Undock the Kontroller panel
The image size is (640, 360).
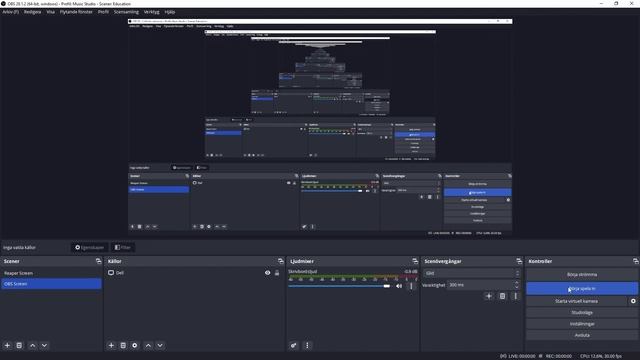636,261
